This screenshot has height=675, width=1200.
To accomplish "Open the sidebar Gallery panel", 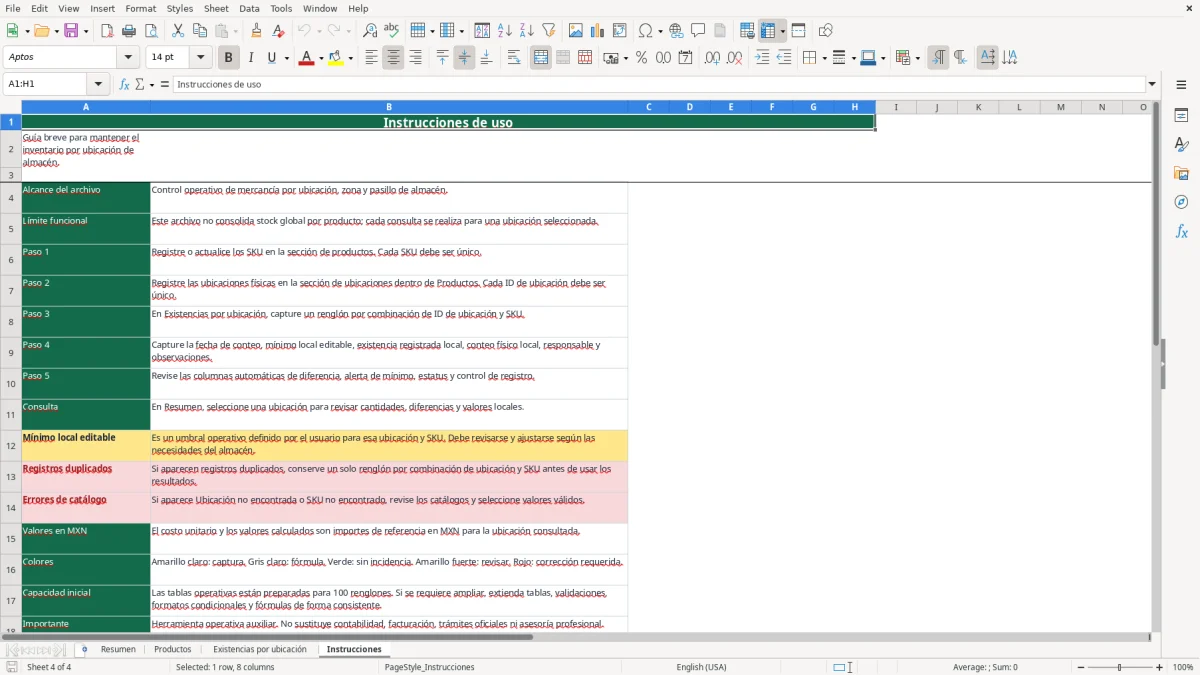I will click(1181, 173).
